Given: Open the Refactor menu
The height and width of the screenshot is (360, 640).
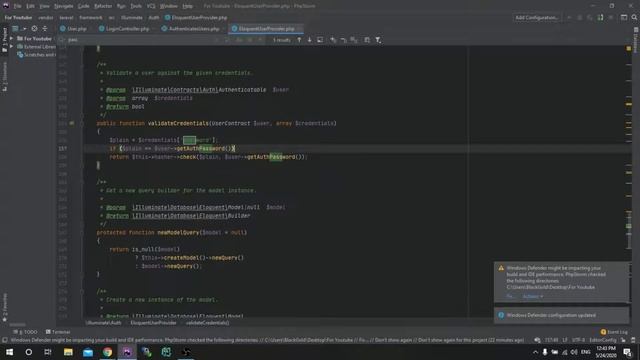Looking at the screenshot, I should click(103, 6).
